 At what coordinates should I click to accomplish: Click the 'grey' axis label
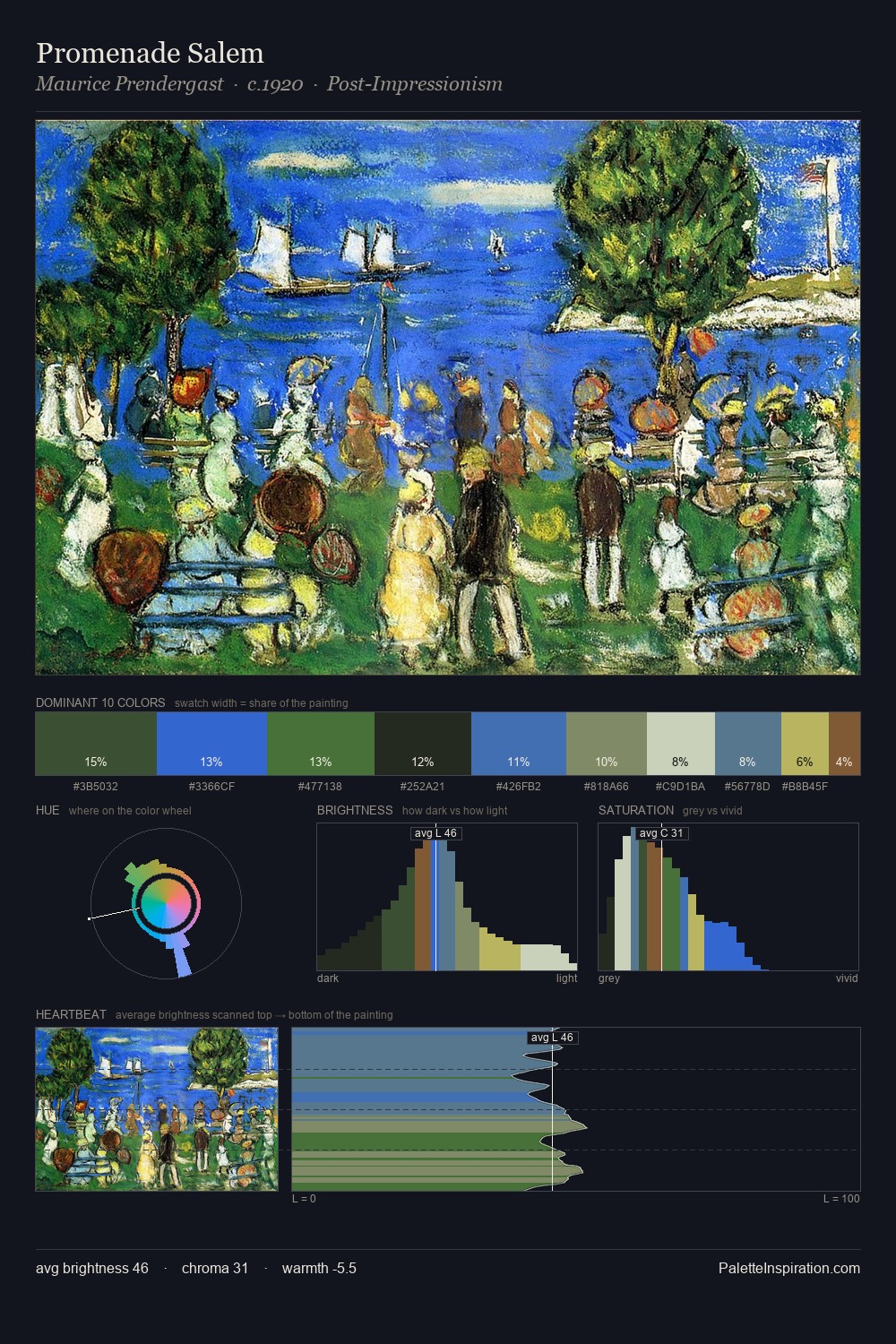click(x=609, y=978)
